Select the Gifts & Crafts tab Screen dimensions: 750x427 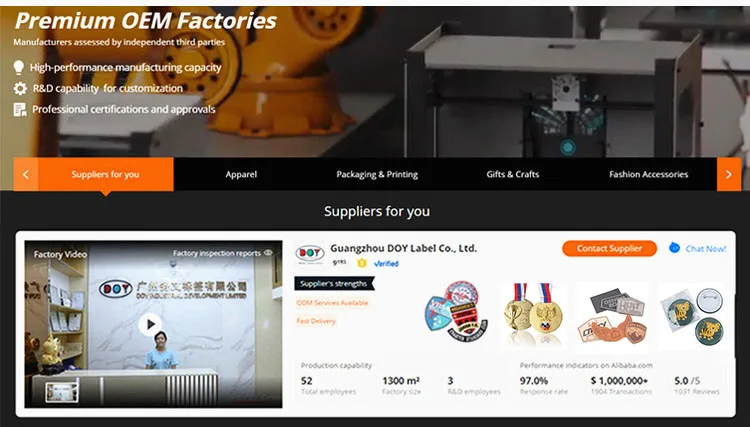click(x=513, y=175)
